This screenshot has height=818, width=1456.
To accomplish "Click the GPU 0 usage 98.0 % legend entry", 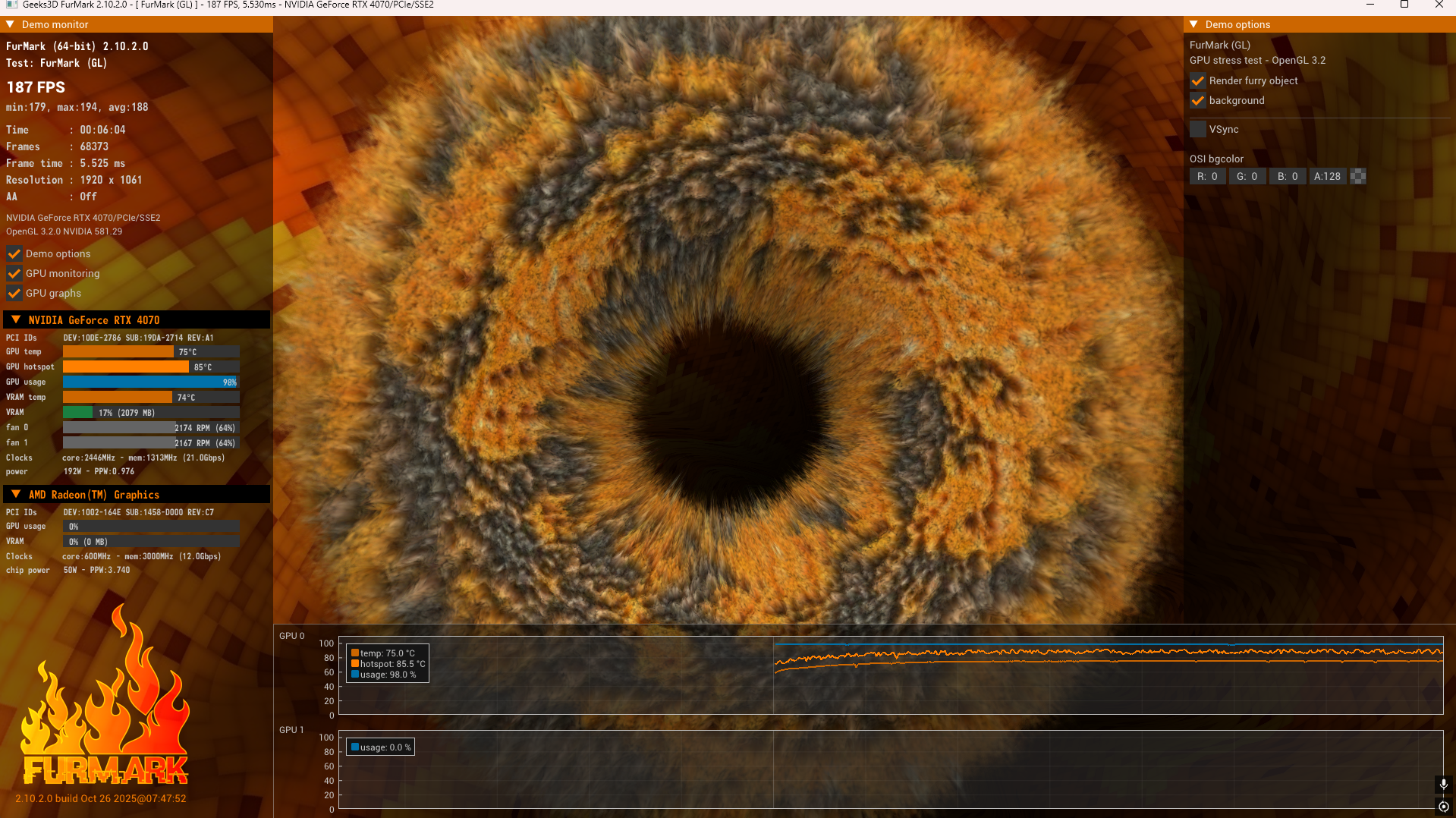I will (x=384, y=675).
